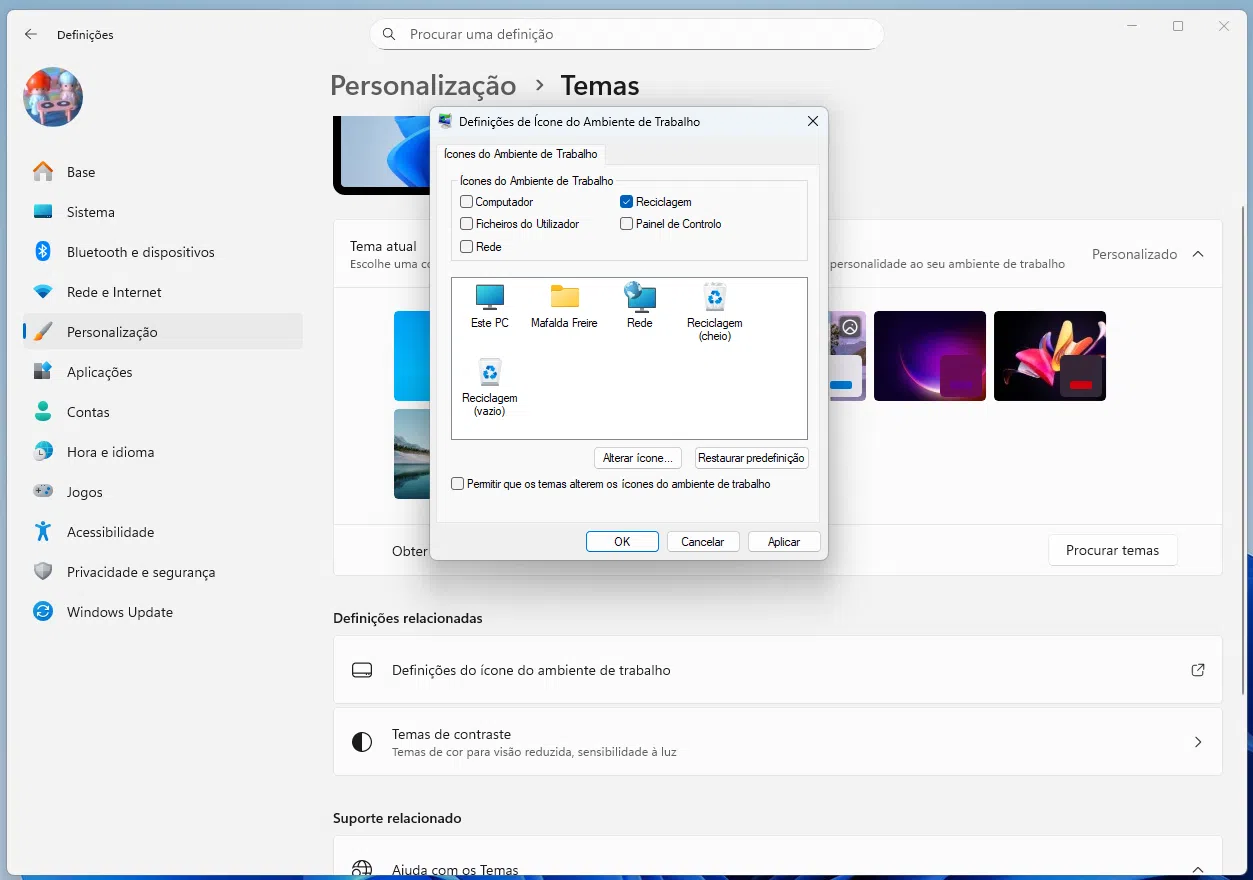
Task: Click the back arrow in Definições
Action: click(x=31, y=34)
